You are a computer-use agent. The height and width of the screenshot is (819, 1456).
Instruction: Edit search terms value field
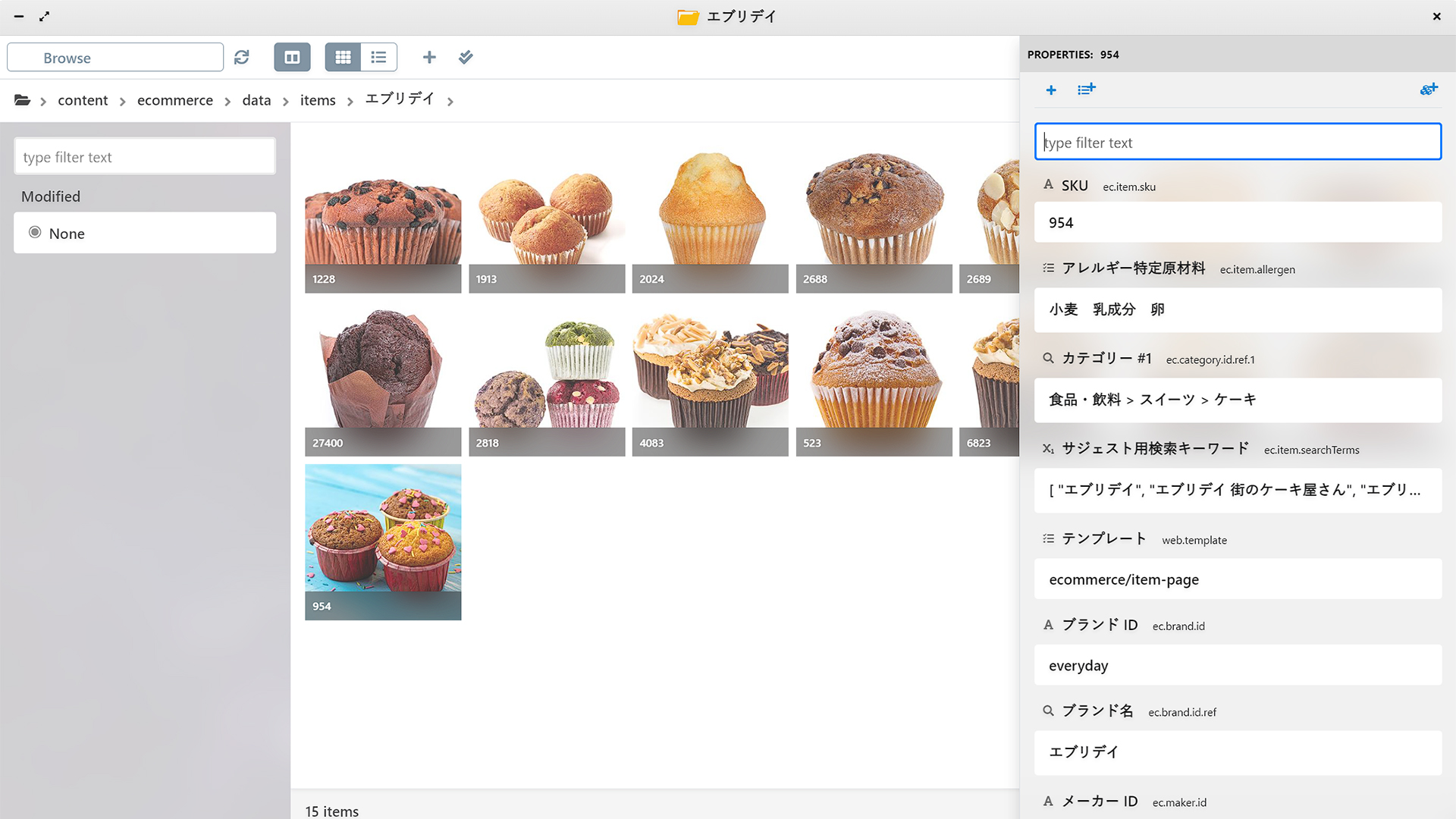[1238, 490]
